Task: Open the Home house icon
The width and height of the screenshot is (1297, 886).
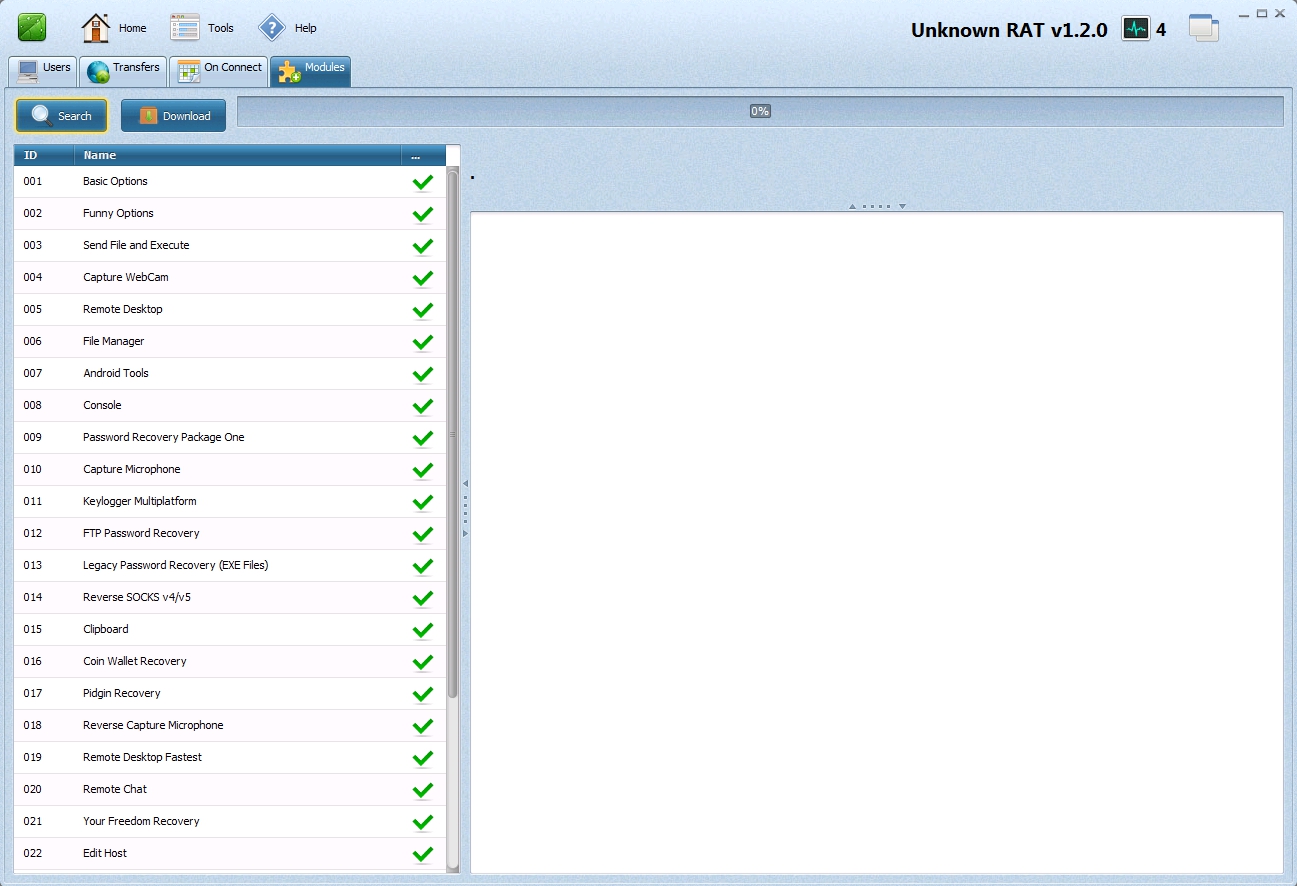Action: pos(96,28)
